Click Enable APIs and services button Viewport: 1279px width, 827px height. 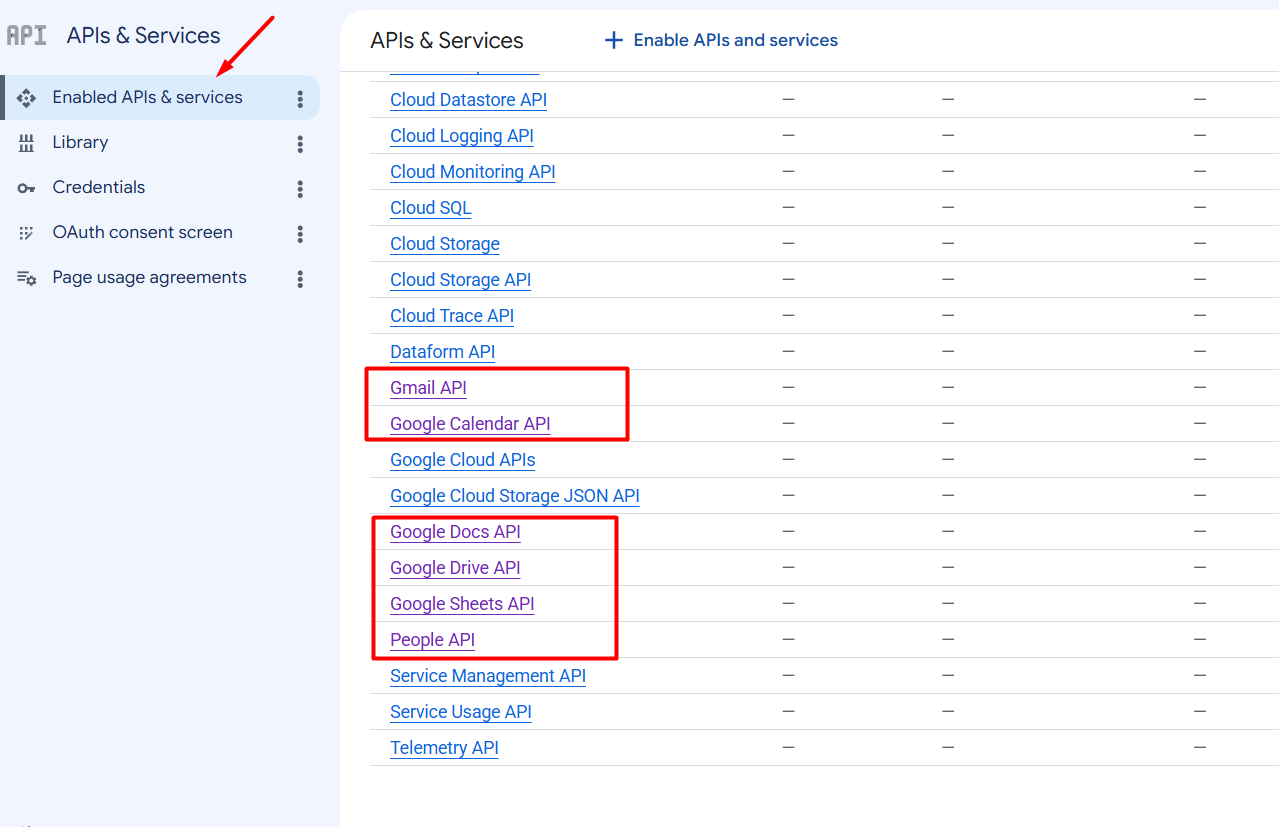point(721,40)
